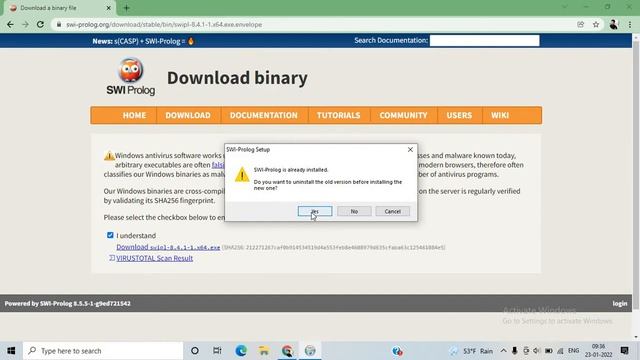Open the Download swipl-8.4.1-1.x64.exe link

(x=168, y=247)
